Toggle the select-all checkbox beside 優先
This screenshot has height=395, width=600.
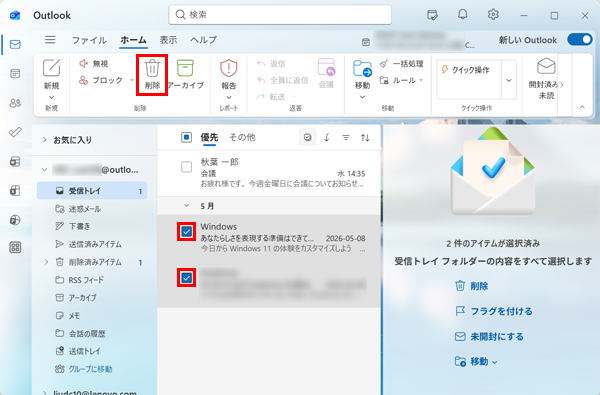(186, 137)
